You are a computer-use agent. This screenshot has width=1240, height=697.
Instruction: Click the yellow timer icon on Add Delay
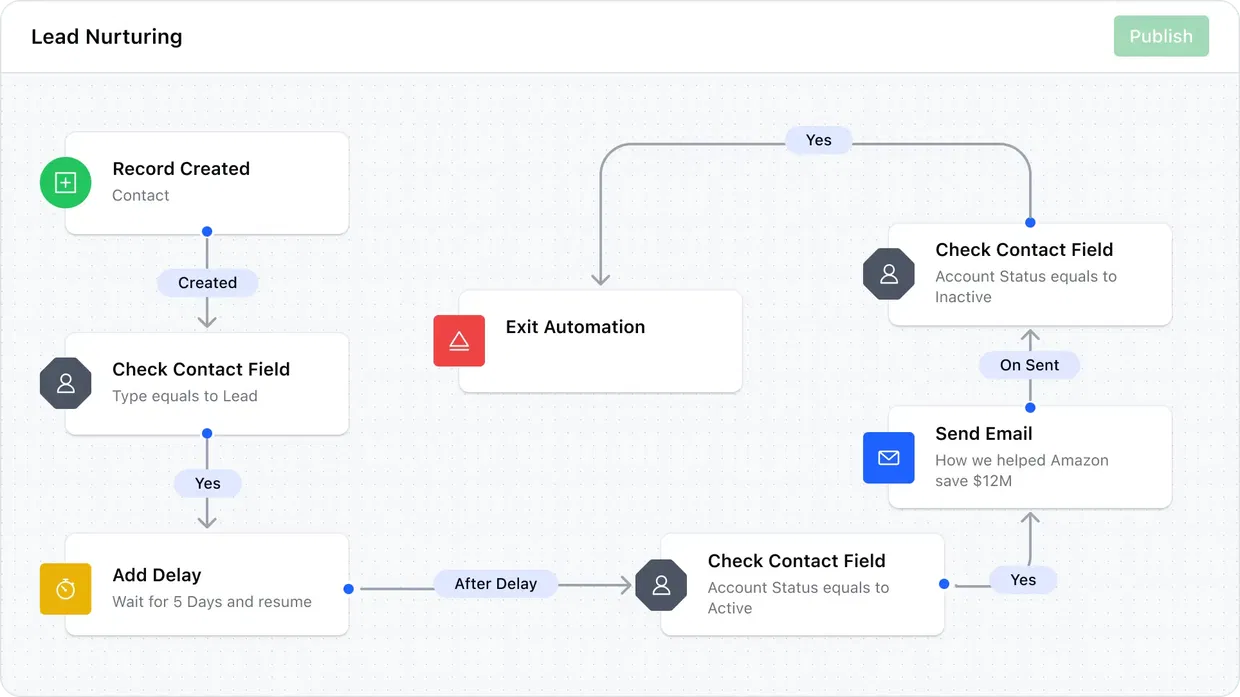[x=65, y=589]
